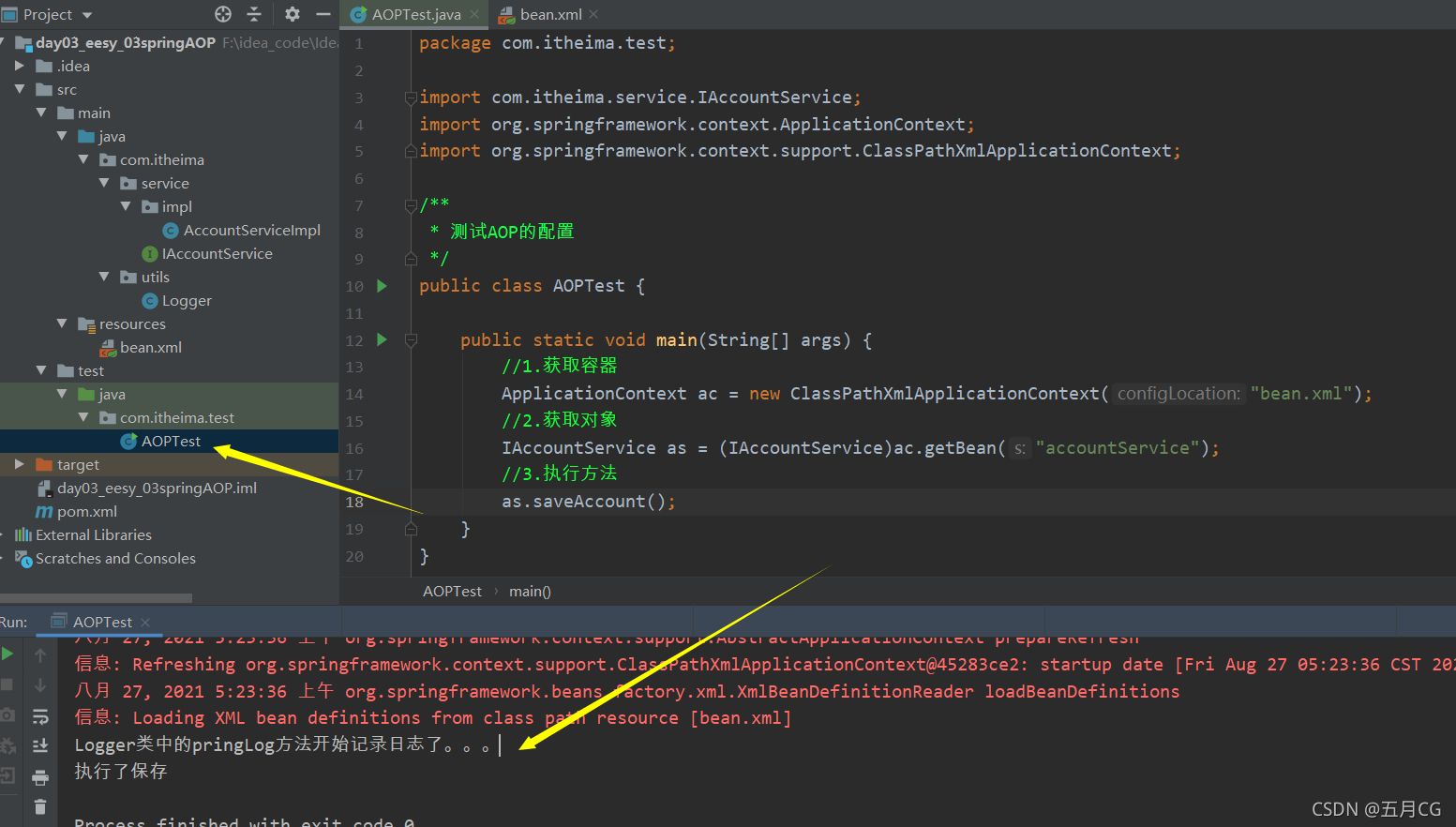Collapse the src folder
Screen dimensions: 1456x827
click(20, 89)
